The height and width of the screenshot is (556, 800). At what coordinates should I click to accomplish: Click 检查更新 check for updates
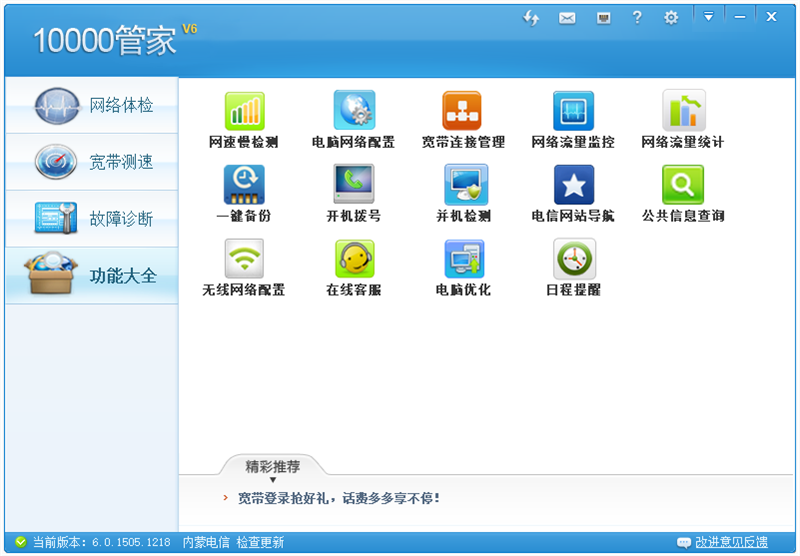[x=260, y=542]
